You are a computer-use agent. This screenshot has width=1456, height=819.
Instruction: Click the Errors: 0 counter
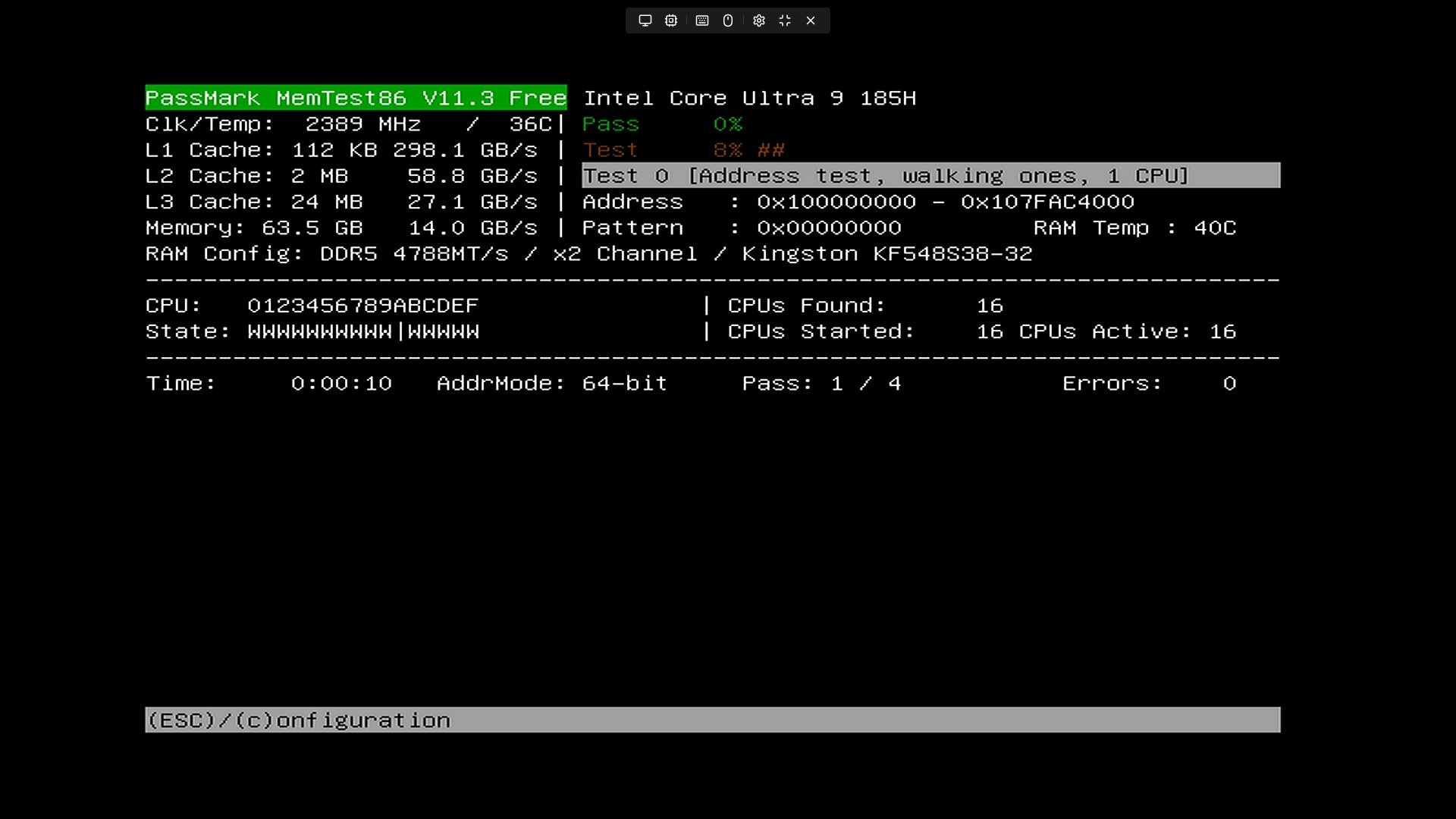(x=1148, y=384)
